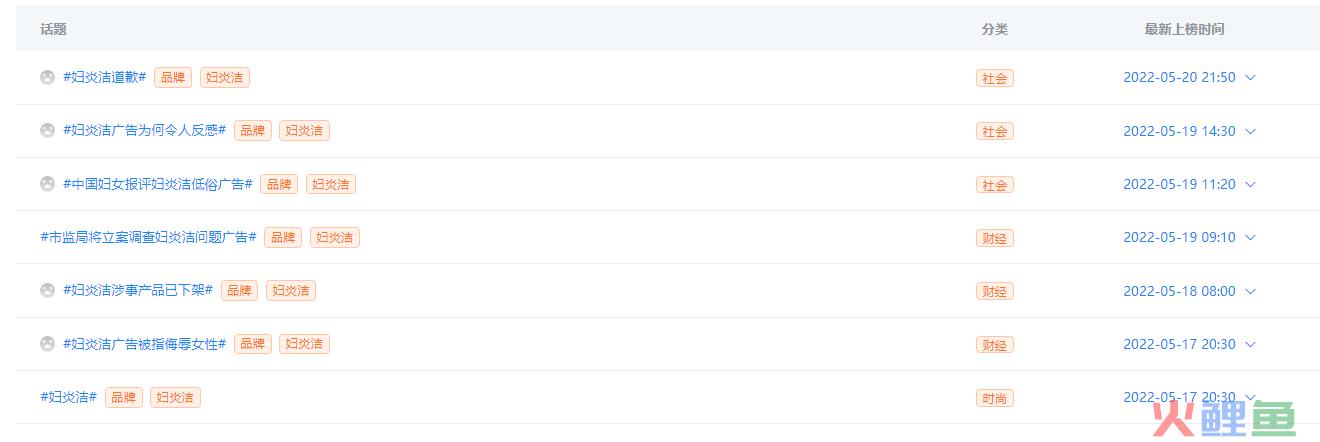Click the 品牌 tag next to #妇炎洁道歉#
The height and width of the screenshot is (442, 1320).
tap(173, 77)
